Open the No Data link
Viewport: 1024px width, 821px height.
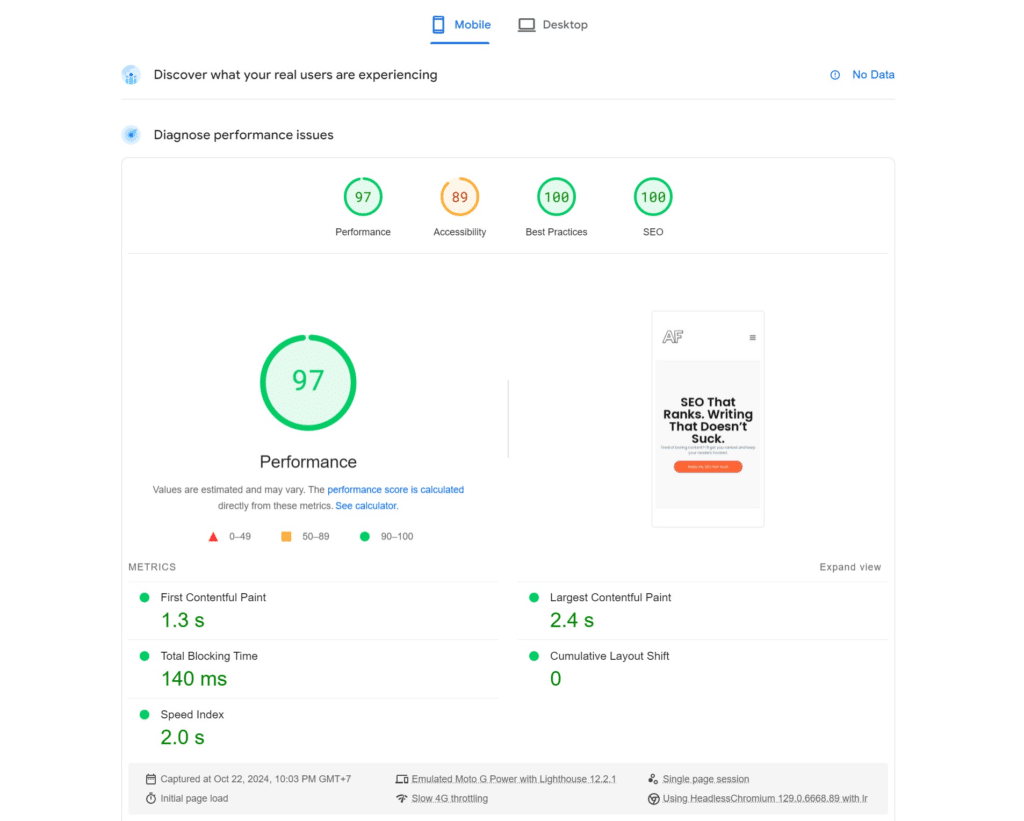tap(873, 75)
